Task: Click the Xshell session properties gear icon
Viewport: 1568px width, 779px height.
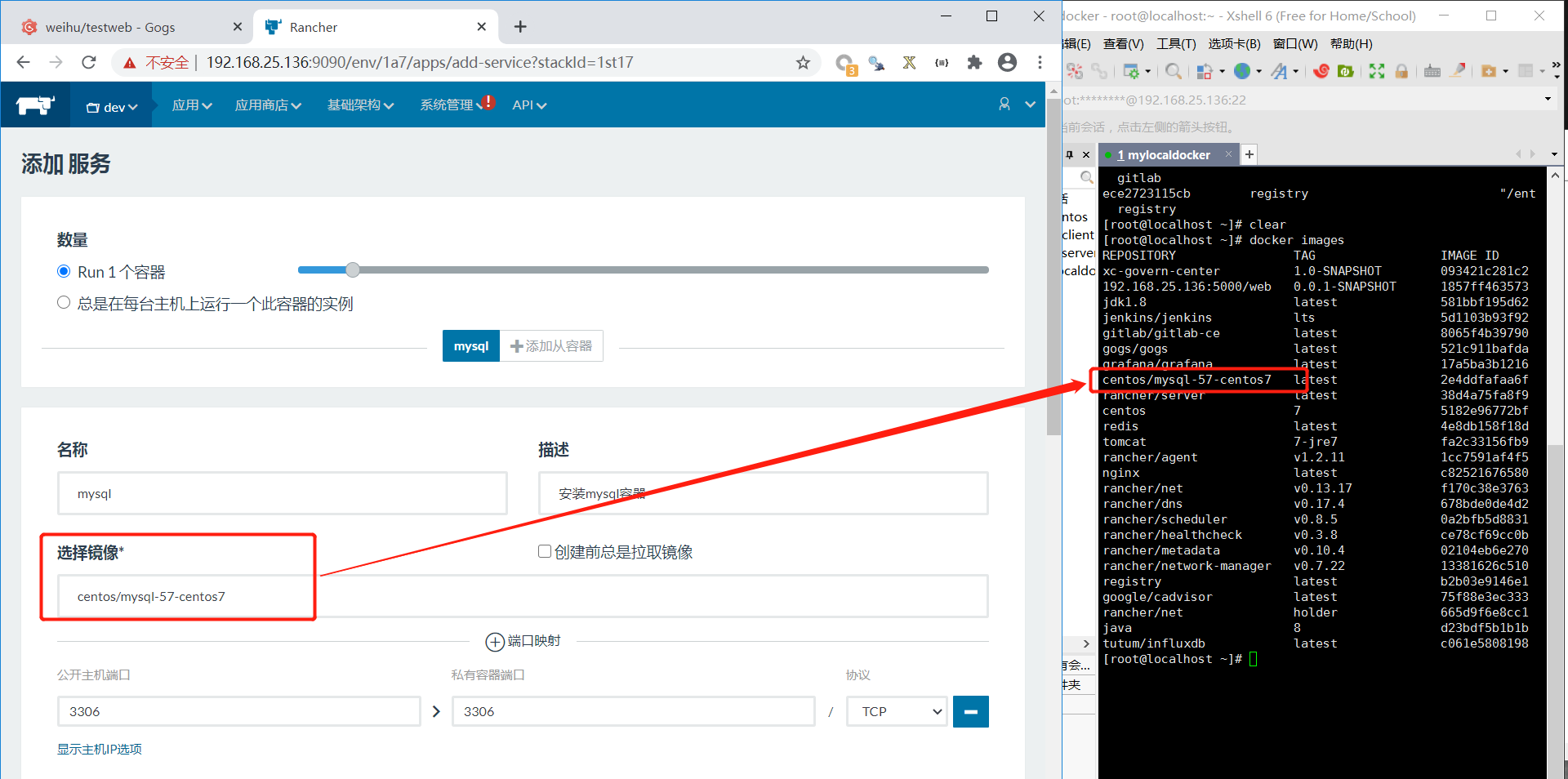Action: [x=1131, y=71]
